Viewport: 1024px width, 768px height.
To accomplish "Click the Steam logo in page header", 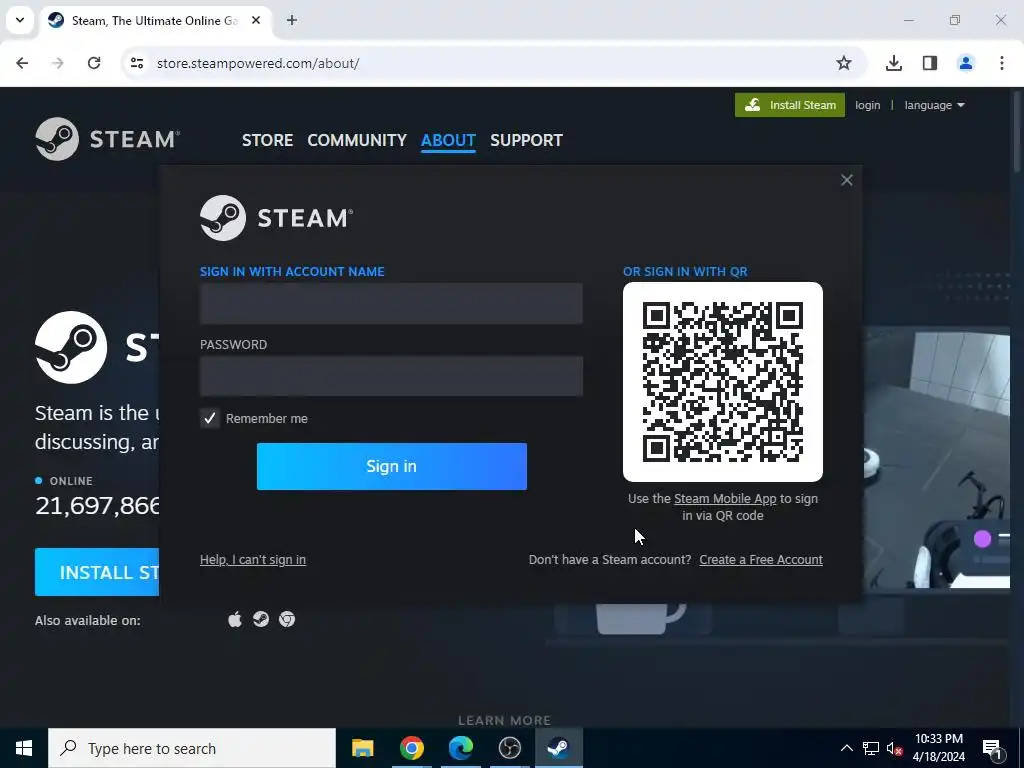I will 108,139.
